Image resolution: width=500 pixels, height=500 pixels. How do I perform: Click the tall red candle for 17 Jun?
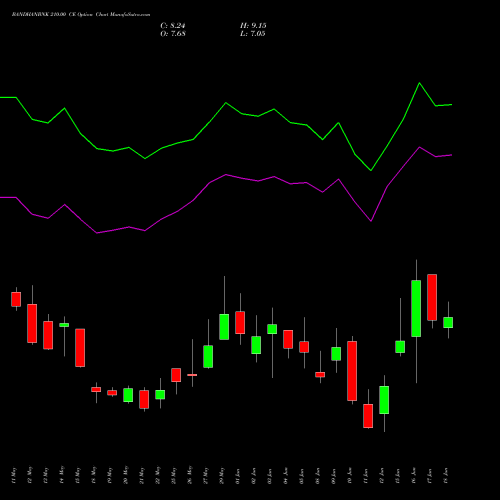point(432,297)
